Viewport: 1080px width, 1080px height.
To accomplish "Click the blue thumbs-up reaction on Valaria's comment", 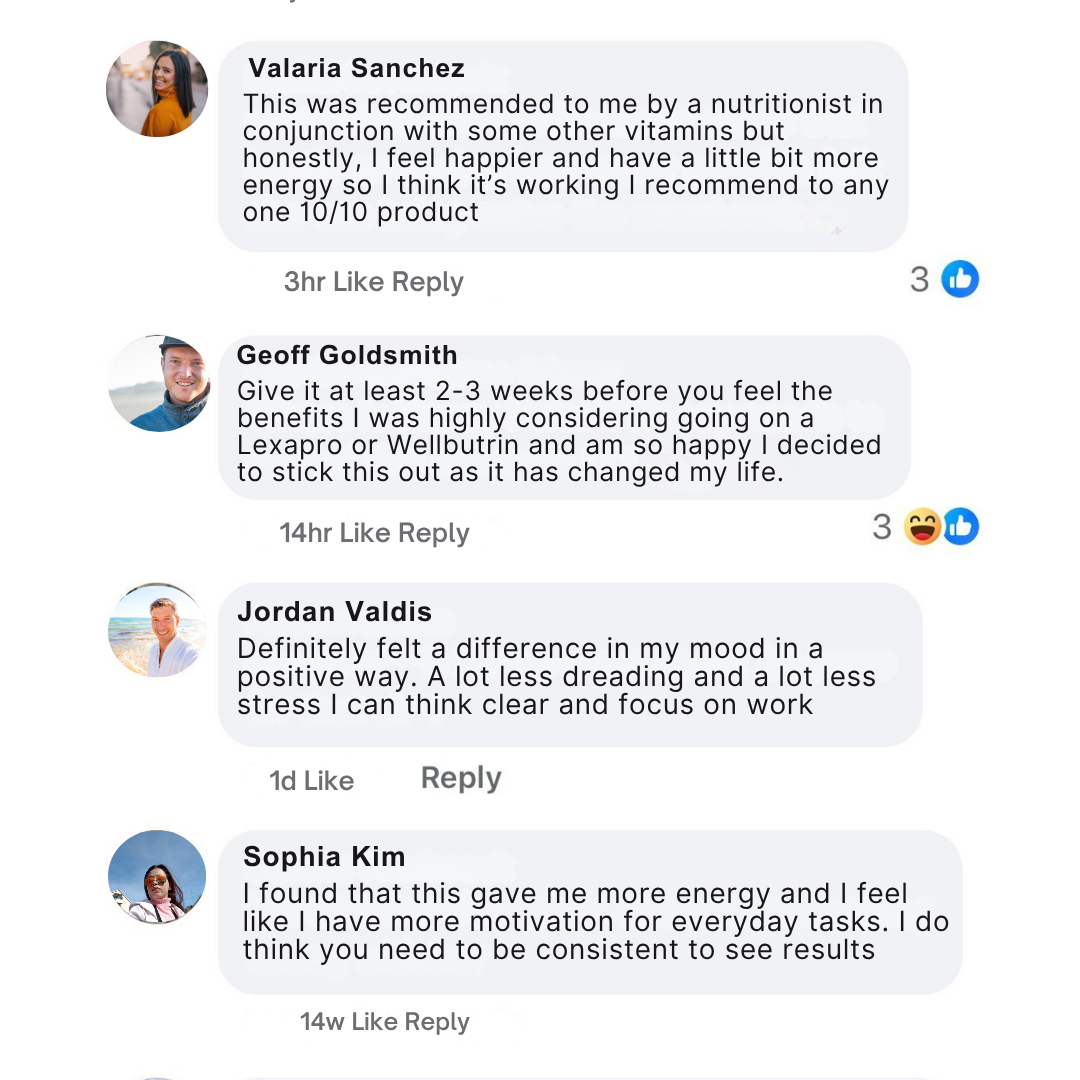I will click(x=960, y=279).
